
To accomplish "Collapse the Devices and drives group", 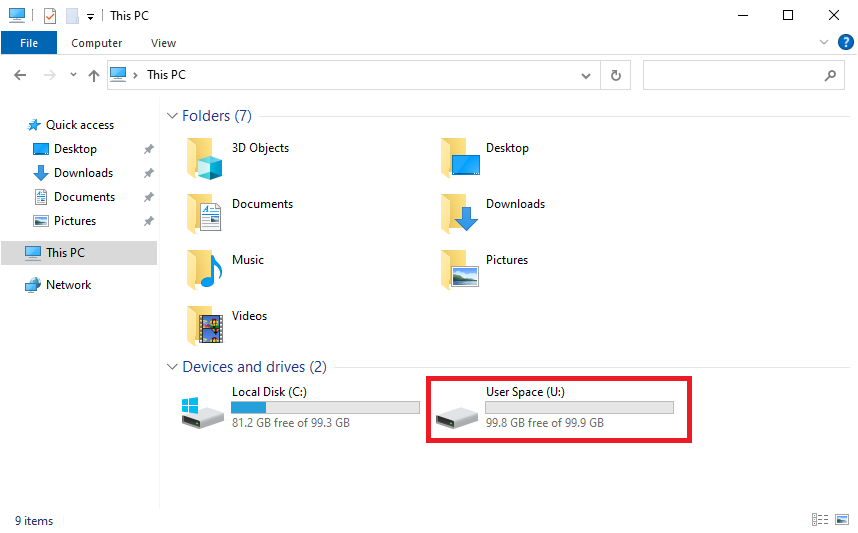I will tap(172, 367).
